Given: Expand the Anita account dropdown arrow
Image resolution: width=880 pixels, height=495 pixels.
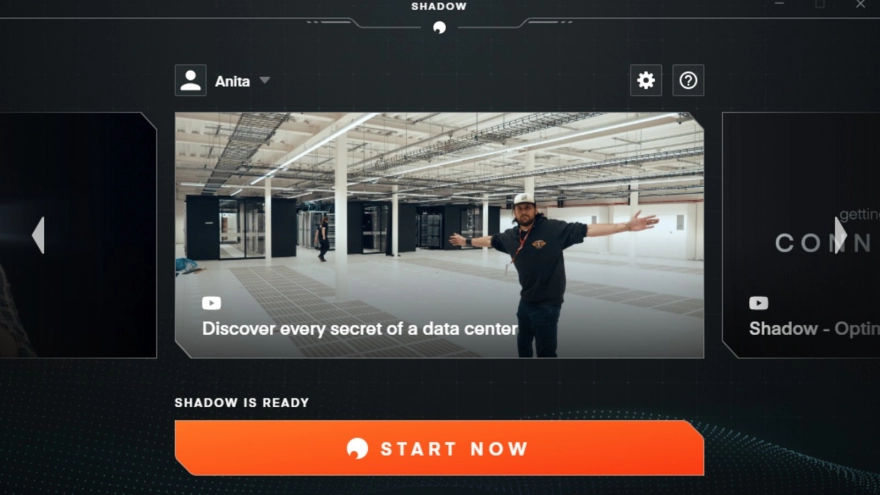Looking at the screenshot, I should point(265,80).
